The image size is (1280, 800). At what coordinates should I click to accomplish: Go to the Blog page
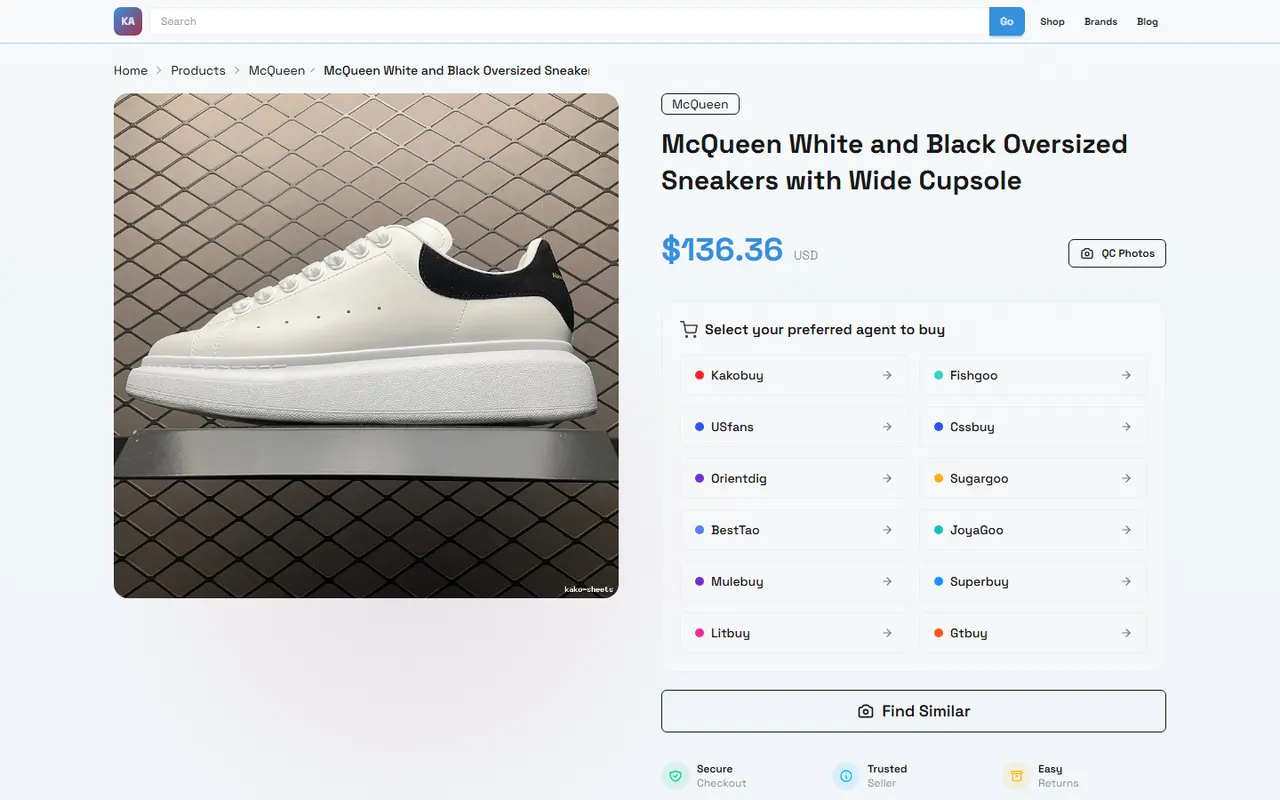tap(1147, 21)
